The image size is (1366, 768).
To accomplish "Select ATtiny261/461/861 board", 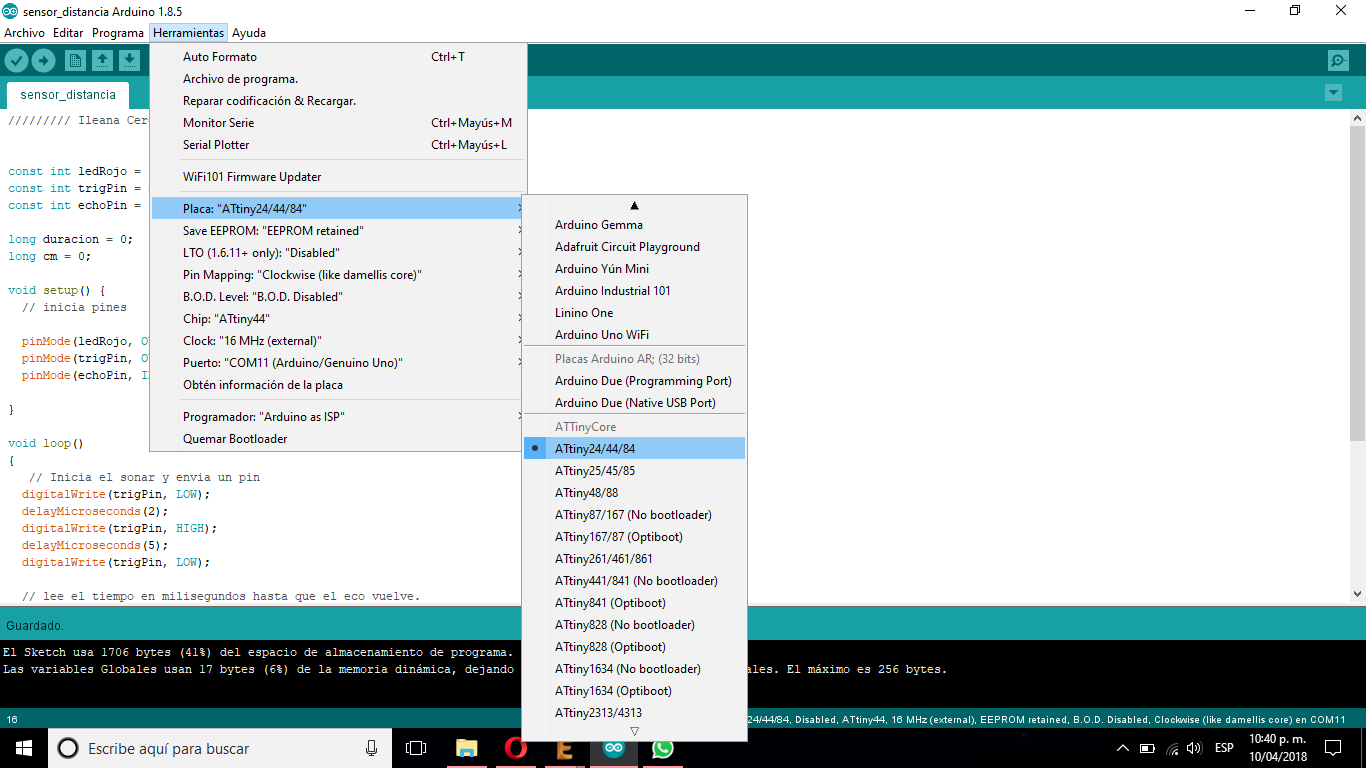I will click(634, 559).
